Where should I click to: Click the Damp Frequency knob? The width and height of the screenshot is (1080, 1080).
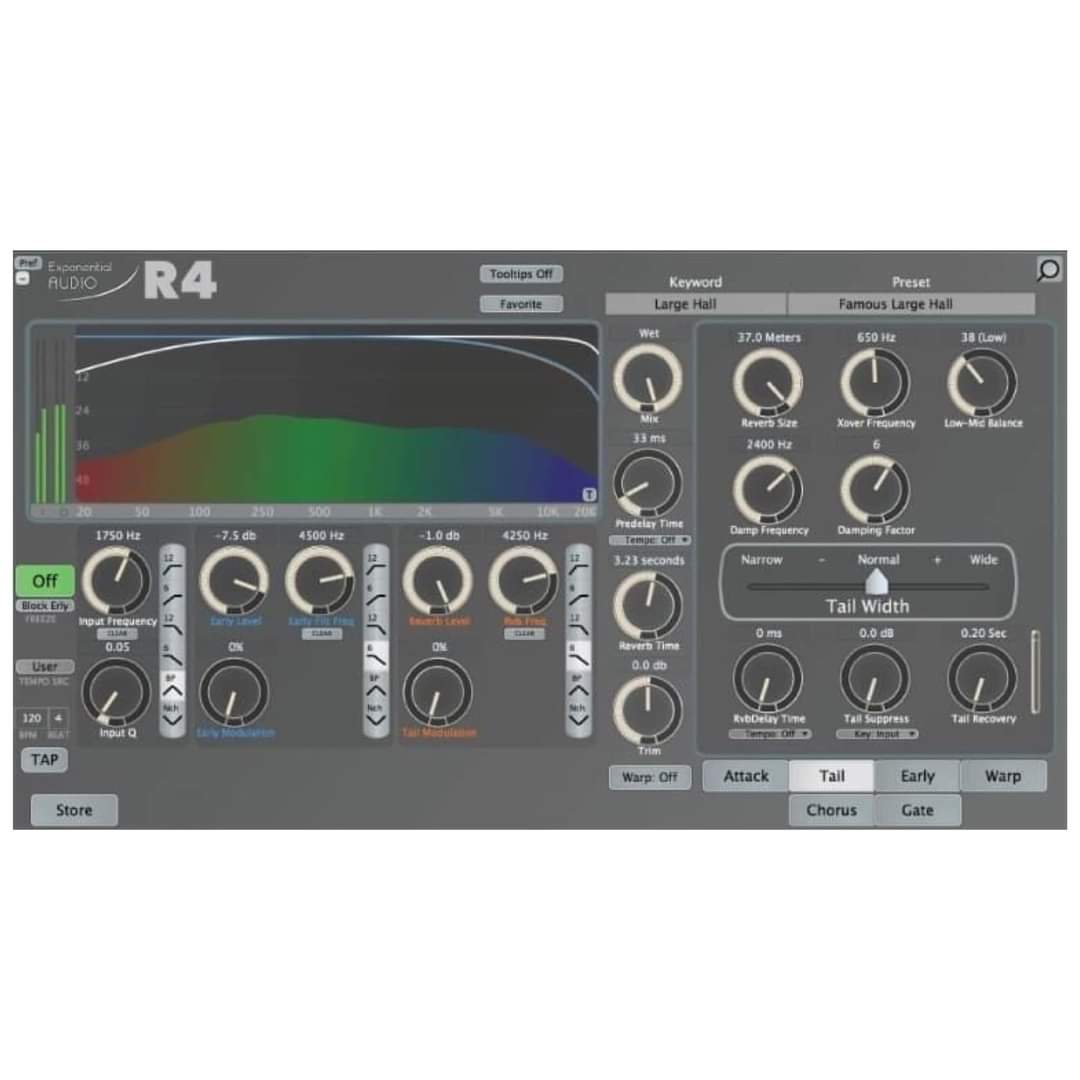[x=768, y=490]
